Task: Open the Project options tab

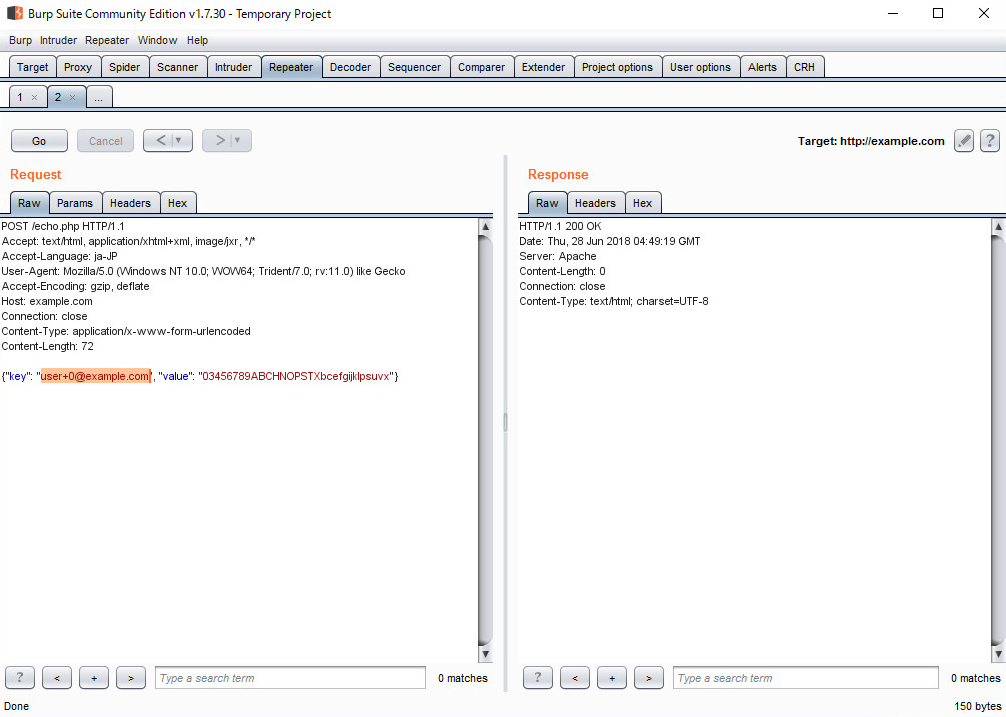Action: point(617,67)
